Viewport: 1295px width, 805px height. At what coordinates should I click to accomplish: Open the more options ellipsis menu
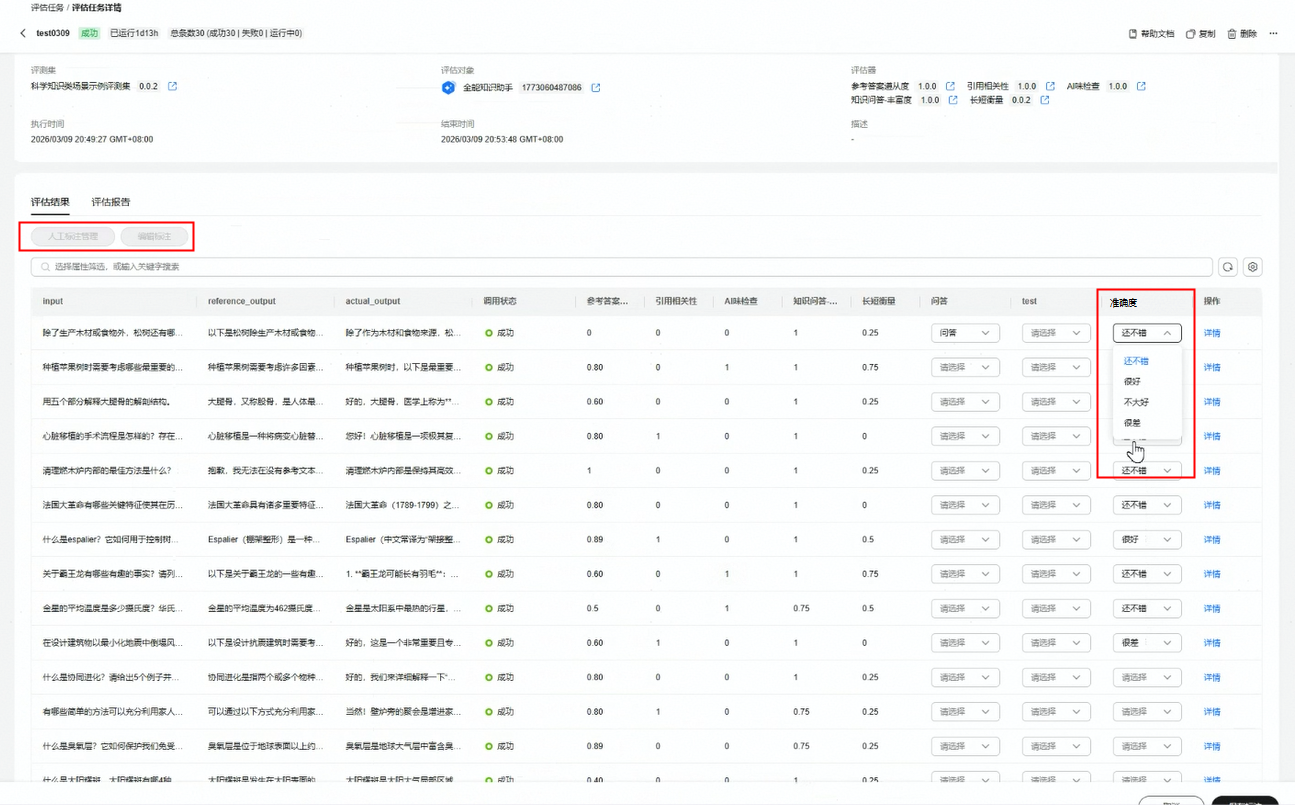coord(1273,34)
